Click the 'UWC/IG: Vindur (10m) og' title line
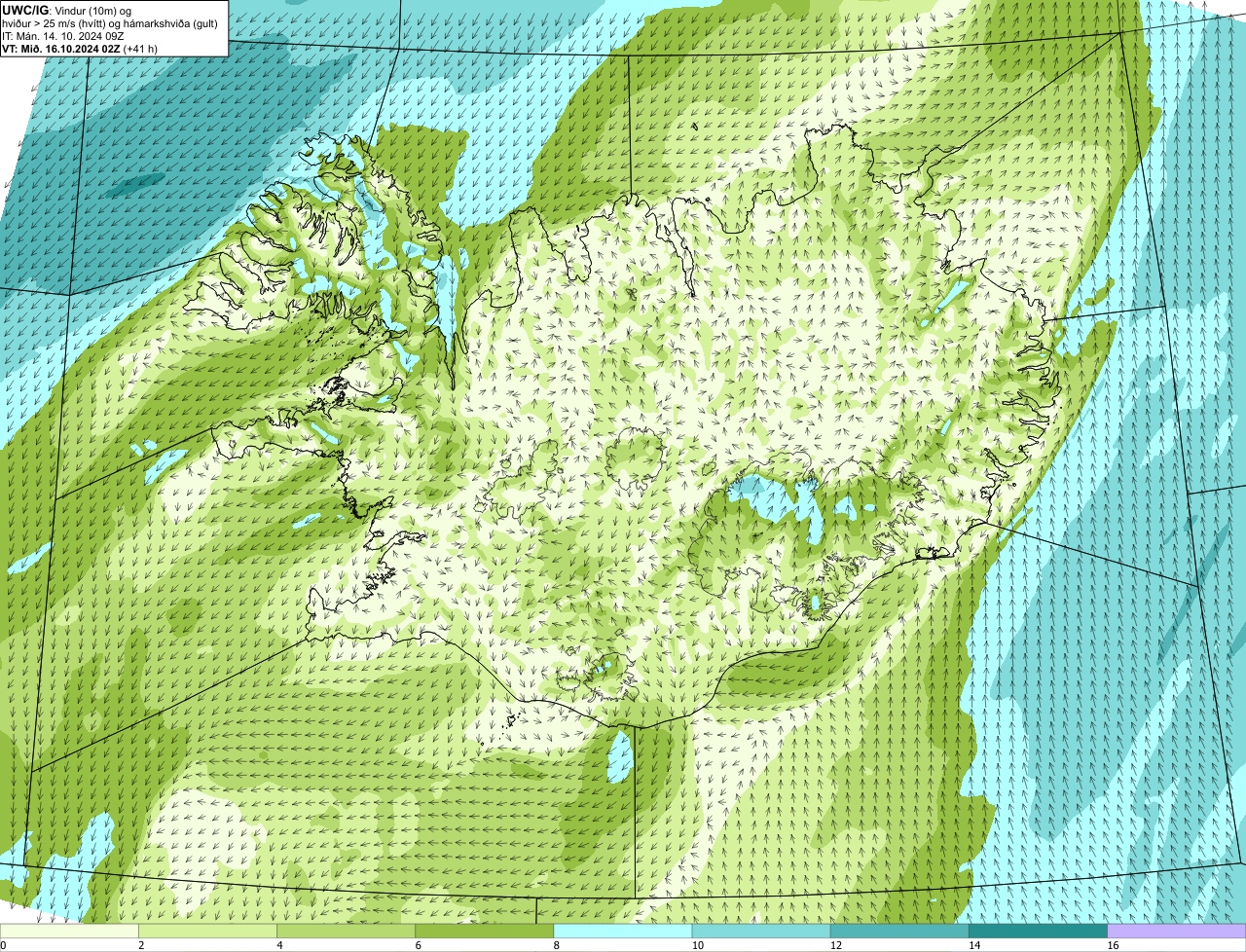The width and height of the screenshot is (1246, 952). (x=66, y=10)
